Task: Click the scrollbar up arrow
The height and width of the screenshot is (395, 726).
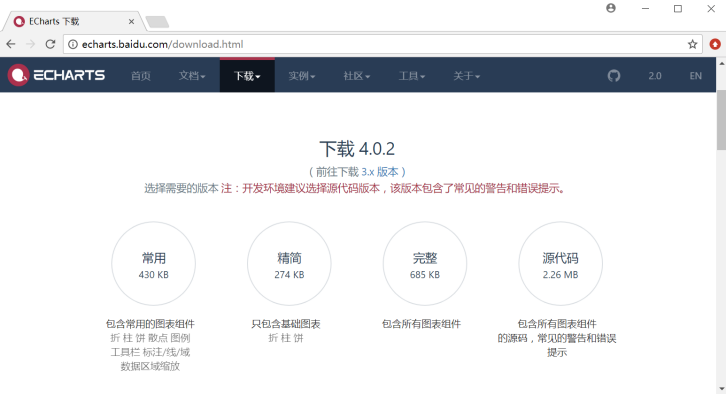Action: (x=721, y=63)
